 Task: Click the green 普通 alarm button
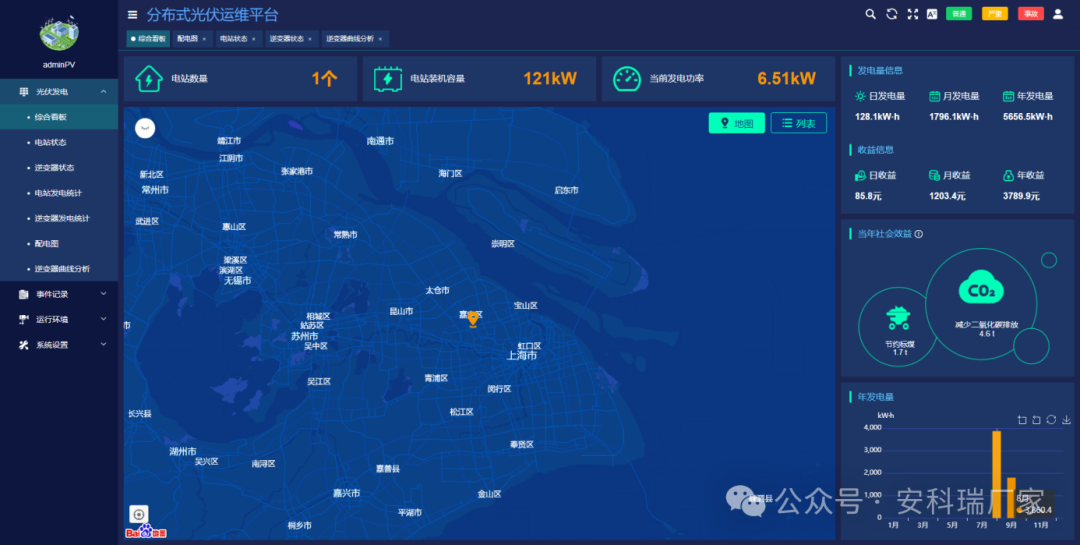point(959,14)
